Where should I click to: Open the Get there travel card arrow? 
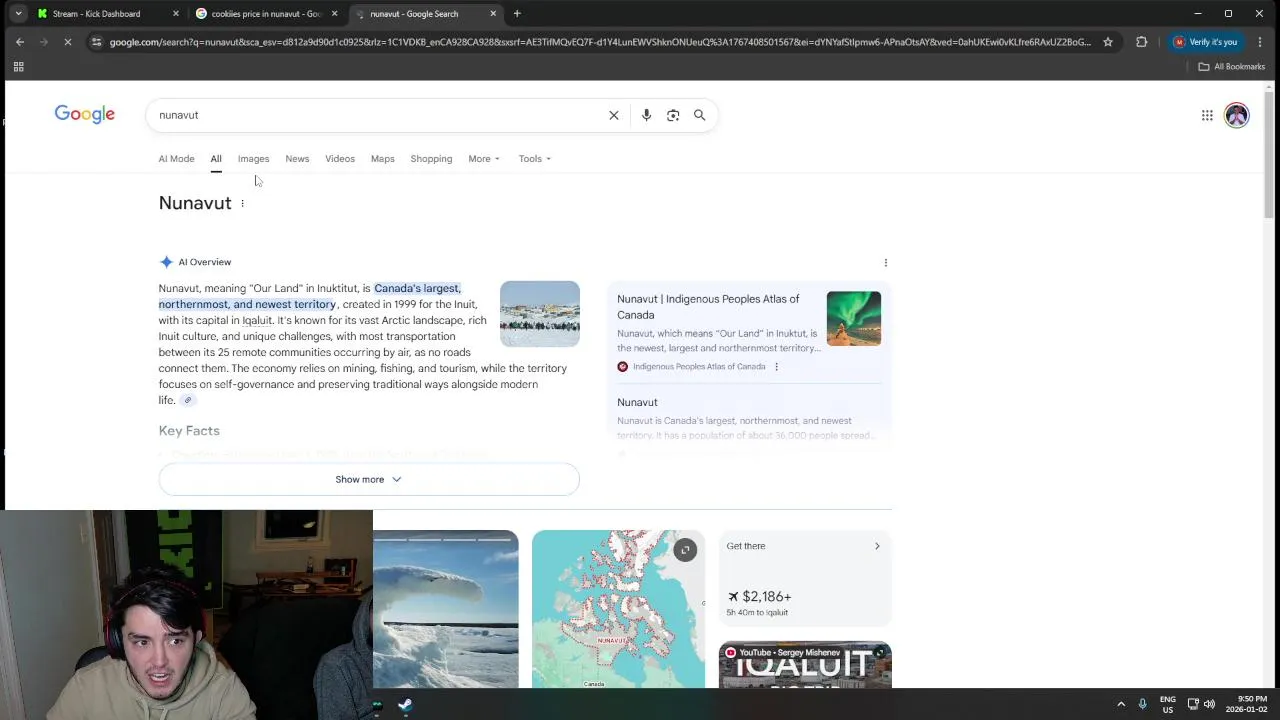coord(877,546)
